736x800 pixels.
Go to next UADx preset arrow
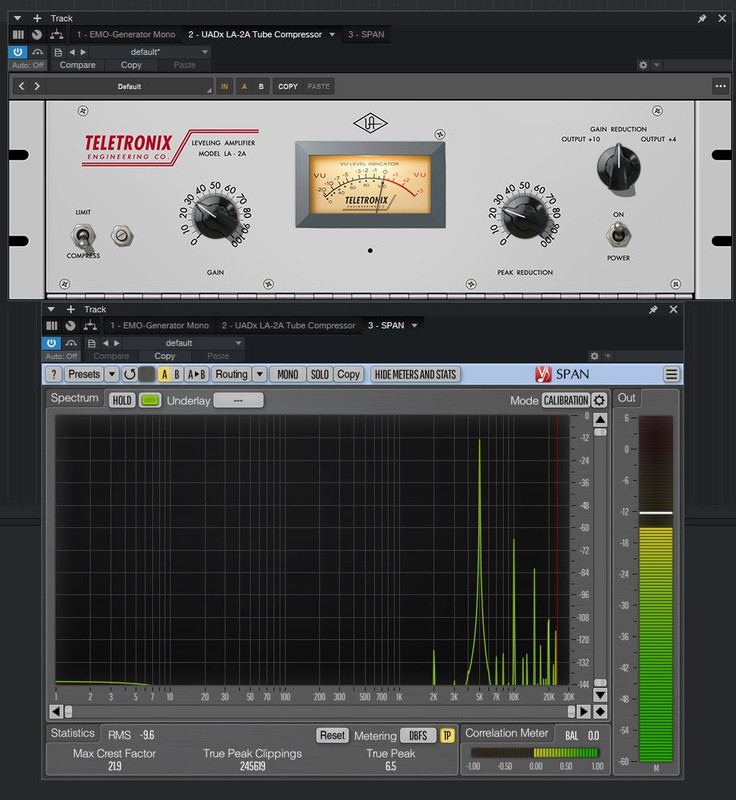click(37, 86)
